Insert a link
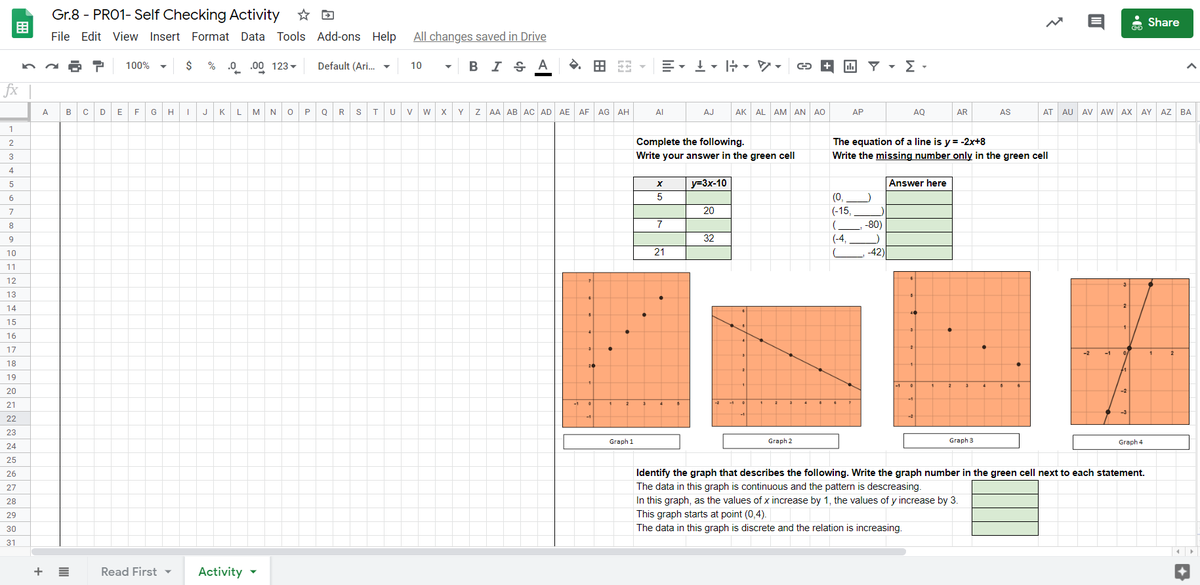Screen dimensions: 1200x585 [803, 65]
